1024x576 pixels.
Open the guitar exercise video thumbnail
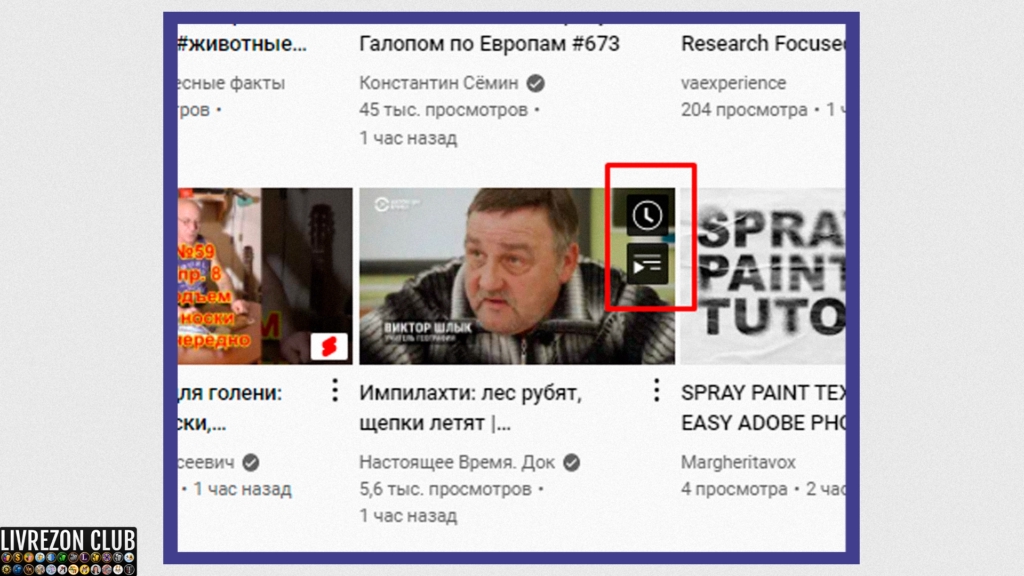pos(265,276)
